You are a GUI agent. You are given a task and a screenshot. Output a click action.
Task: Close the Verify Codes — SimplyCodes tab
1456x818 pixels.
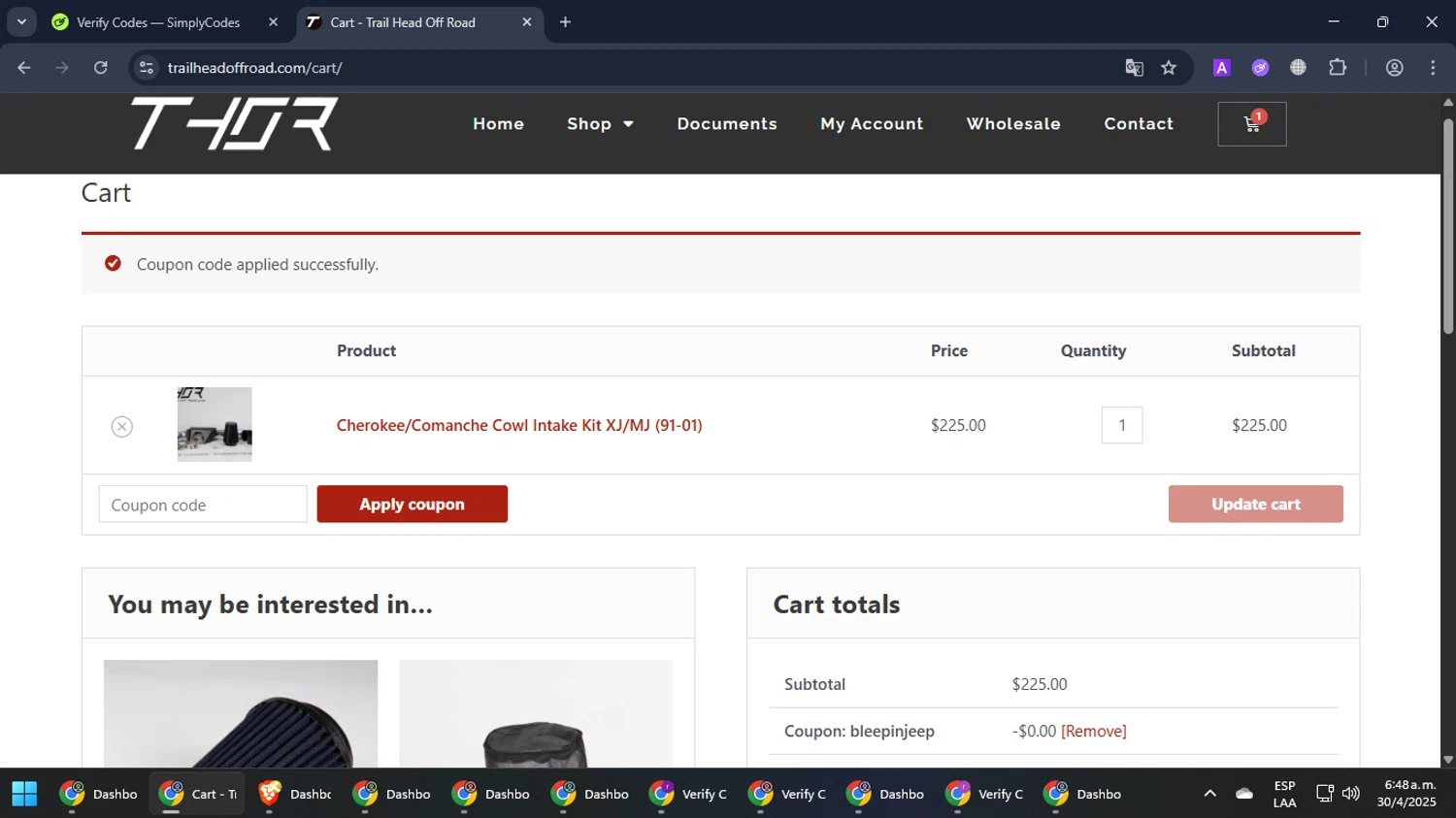[273, 22]
